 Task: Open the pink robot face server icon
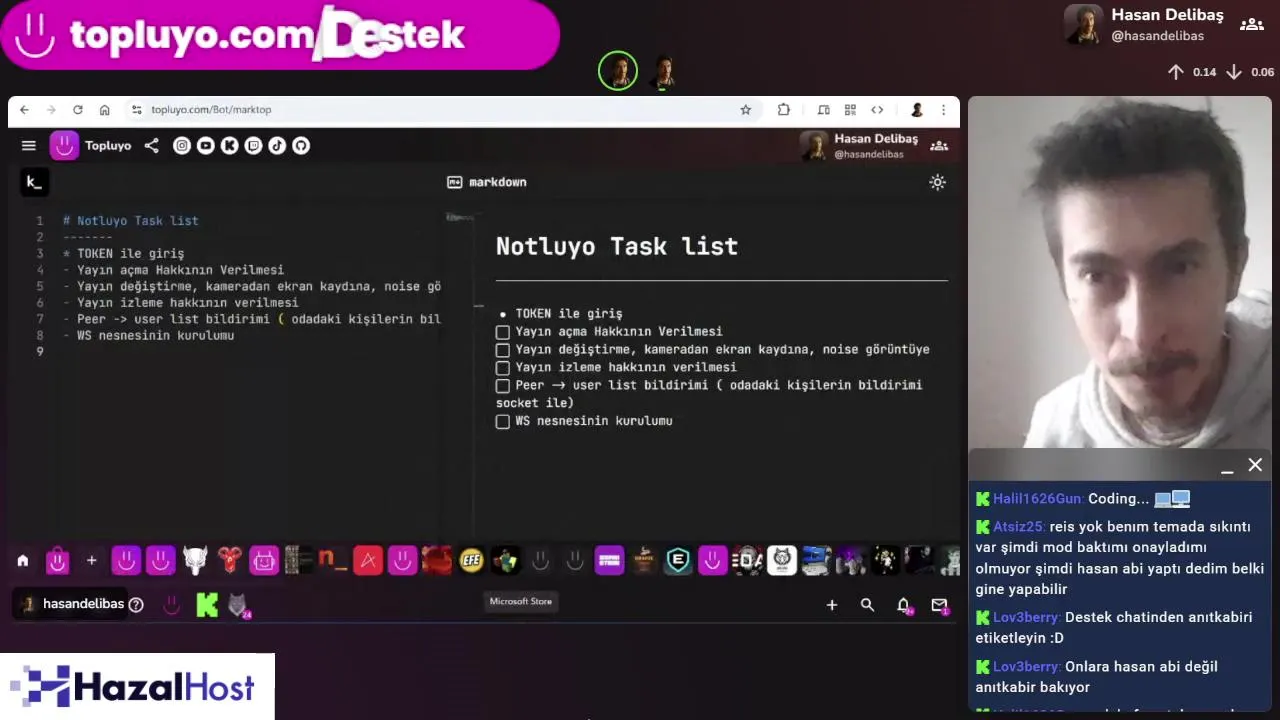[x=264, y=561]
